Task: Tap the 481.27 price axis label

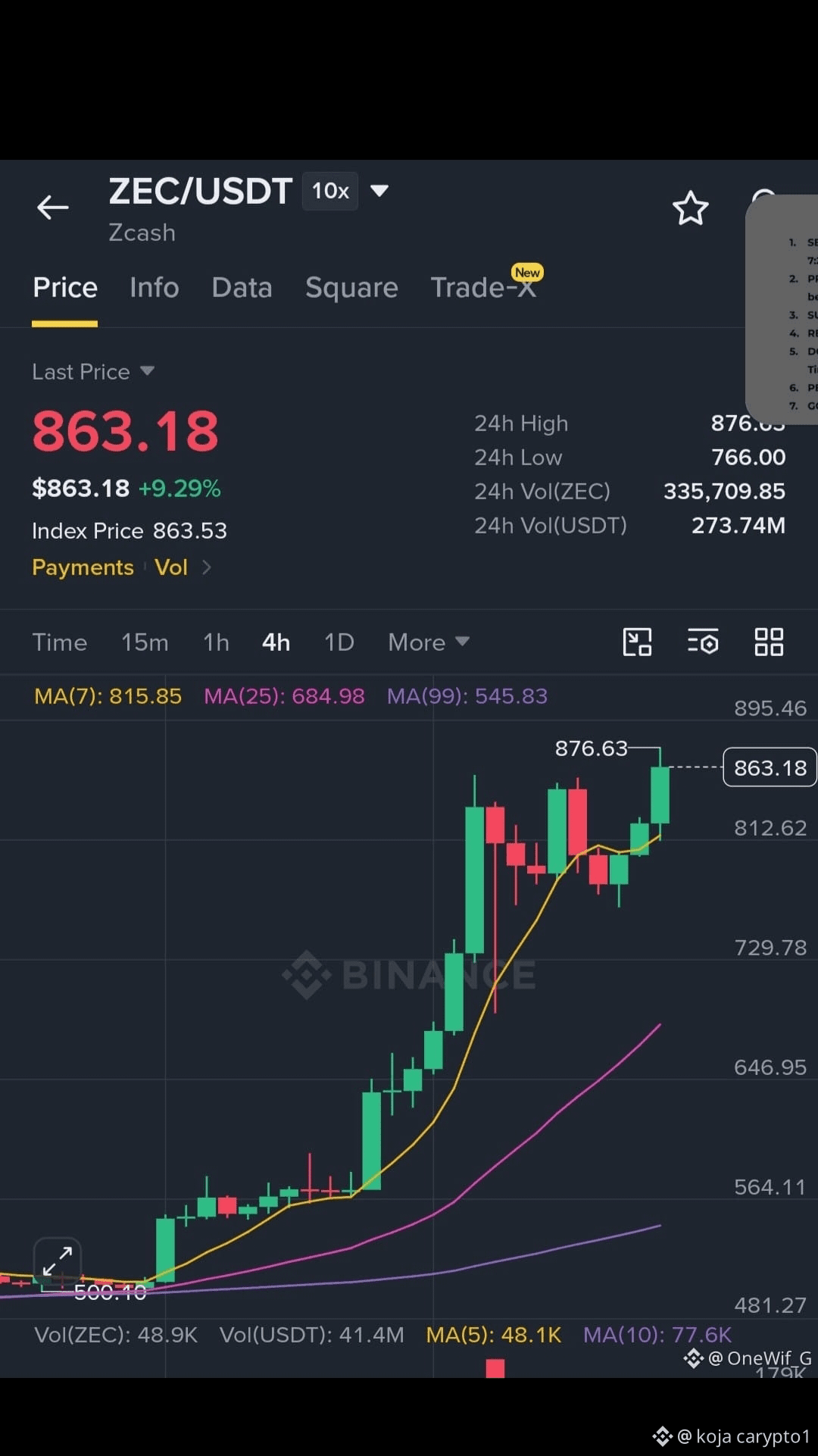Action: pyautogui.click(x=770, y=1305)
